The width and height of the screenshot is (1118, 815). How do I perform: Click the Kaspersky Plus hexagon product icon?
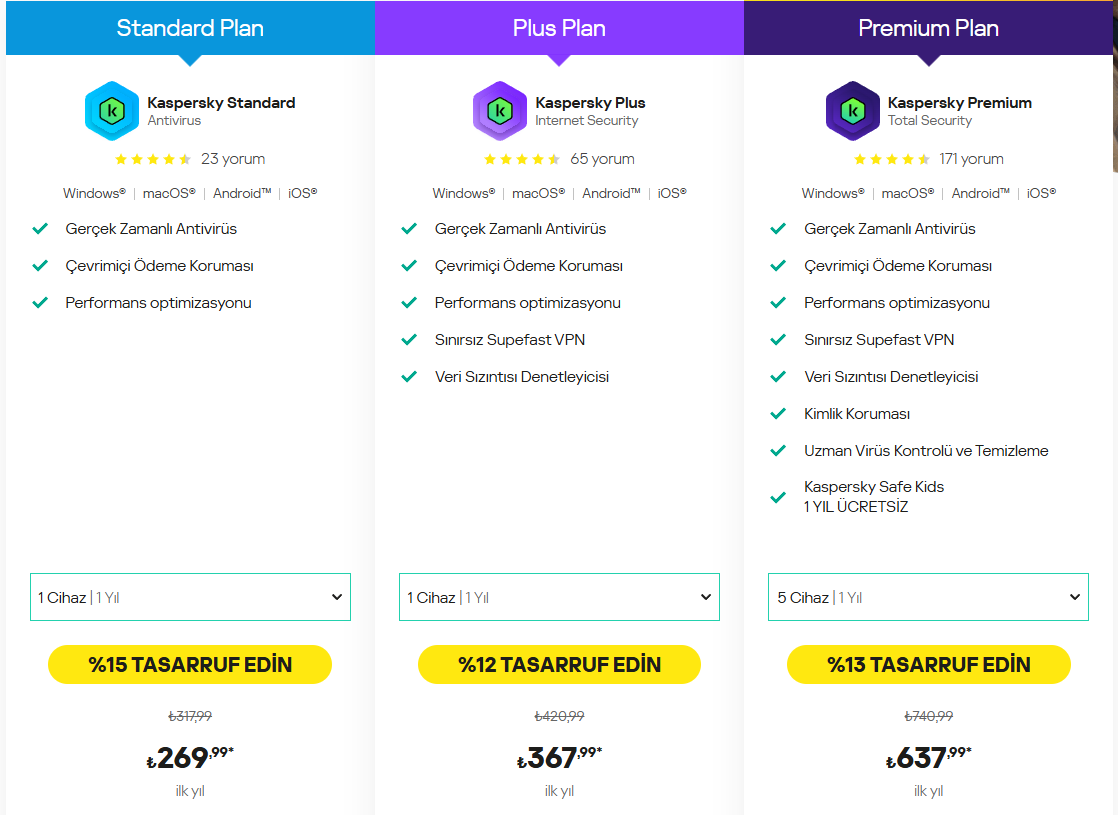(x=500, y=111)
